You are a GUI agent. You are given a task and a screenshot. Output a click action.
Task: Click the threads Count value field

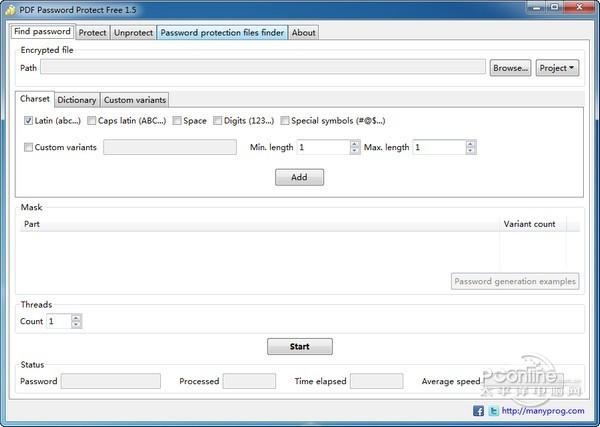tap(59, 321)
